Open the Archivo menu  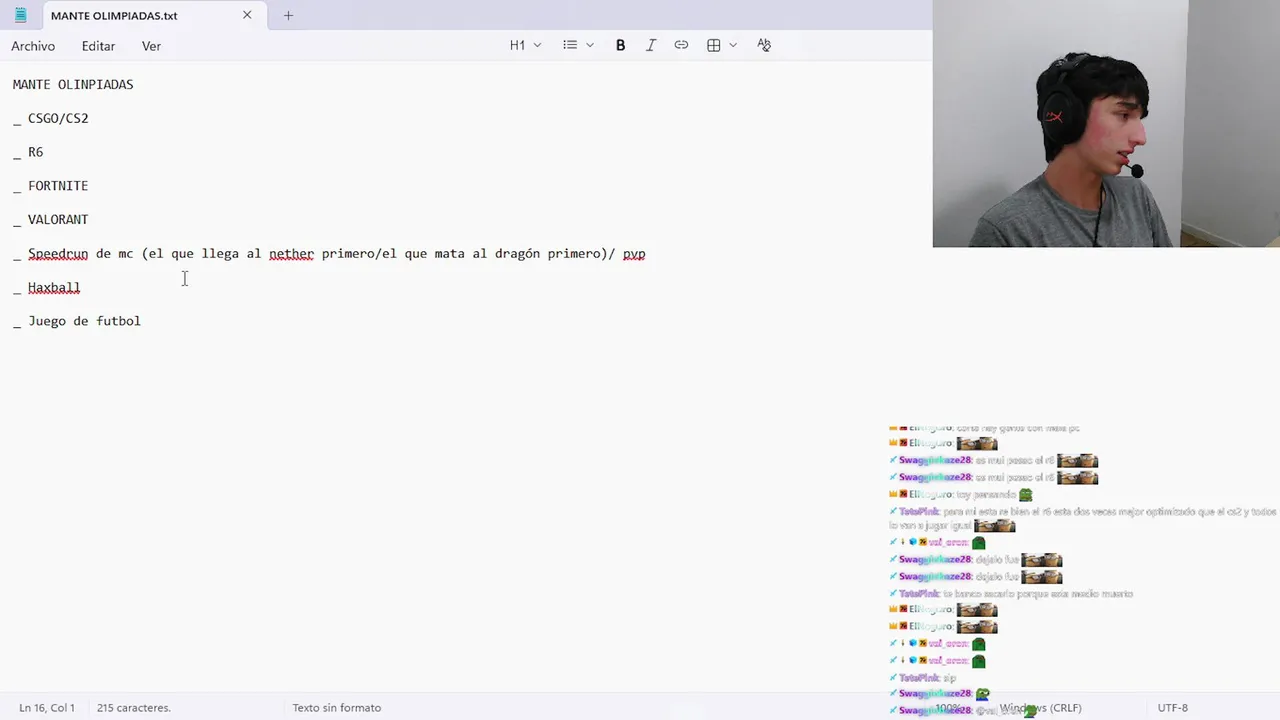coord(33,46)
